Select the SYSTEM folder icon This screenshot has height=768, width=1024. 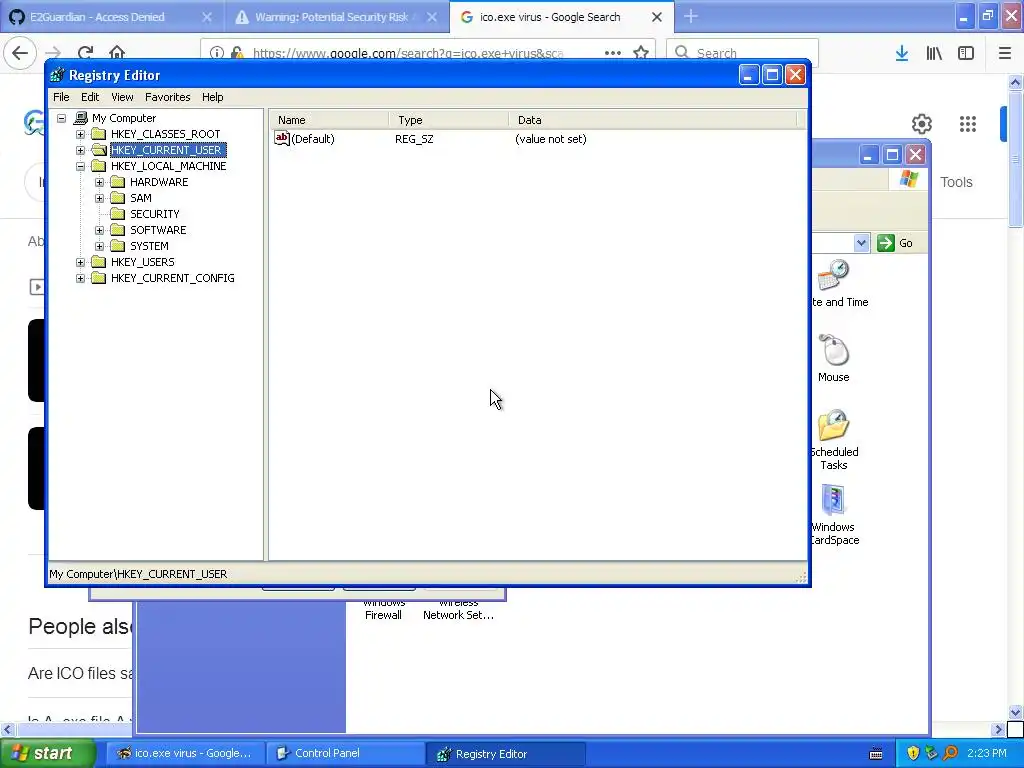pyautogui.click(x=118, y=246)
